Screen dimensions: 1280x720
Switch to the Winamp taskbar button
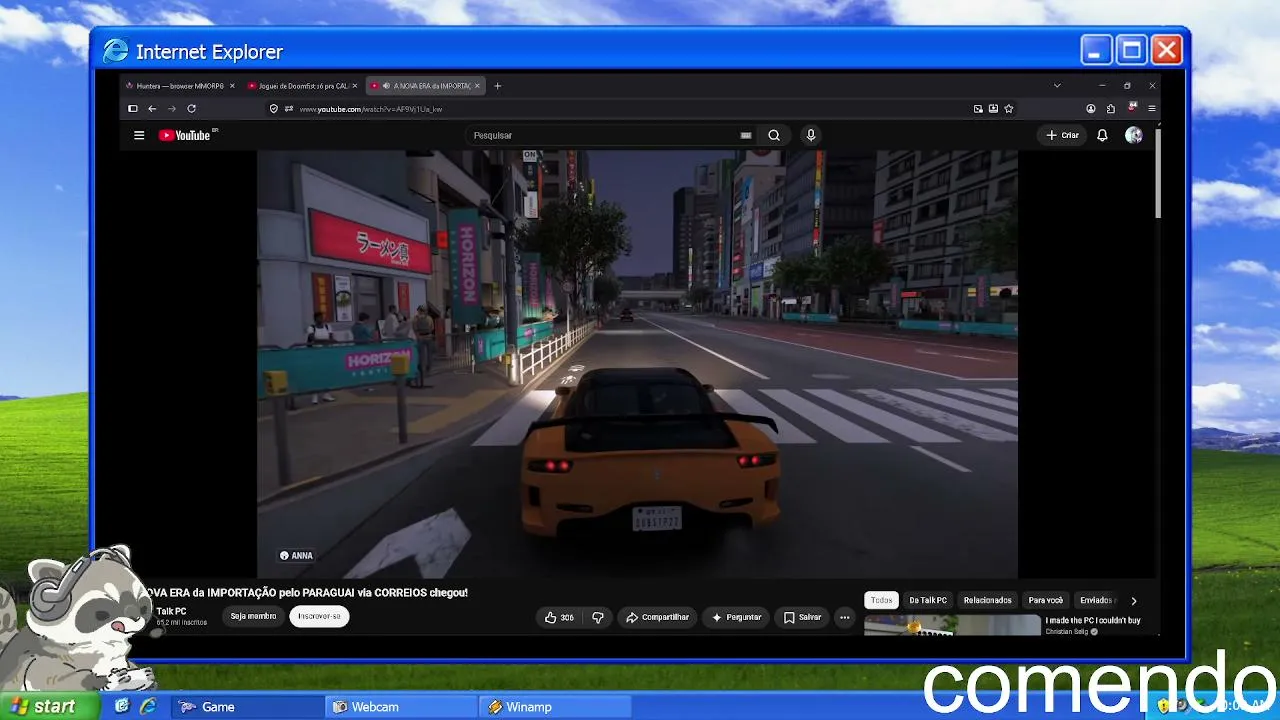pyautogui.click(x=555, y=707)
